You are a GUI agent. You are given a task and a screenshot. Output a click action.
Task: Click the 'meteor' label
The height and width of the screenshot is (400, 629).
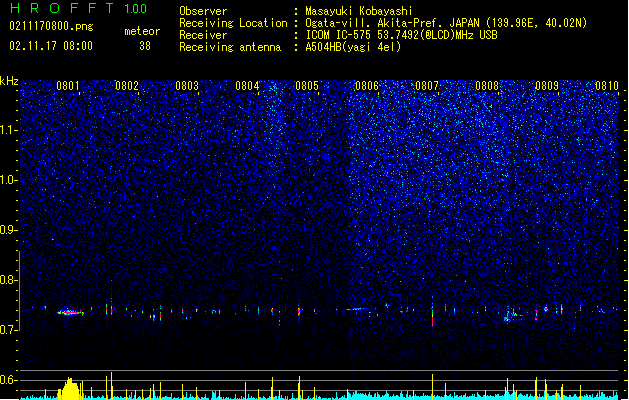[x=142, y=31]
